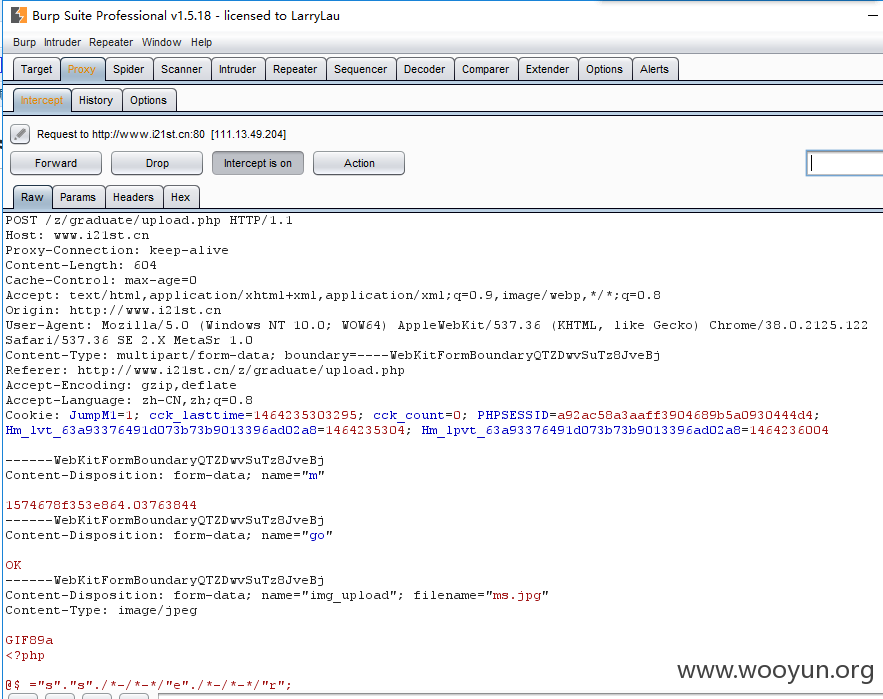Click the Cache-Control: max-age=0 header
The height and width of the screenshot is (699, 883).
click(101, 281)
